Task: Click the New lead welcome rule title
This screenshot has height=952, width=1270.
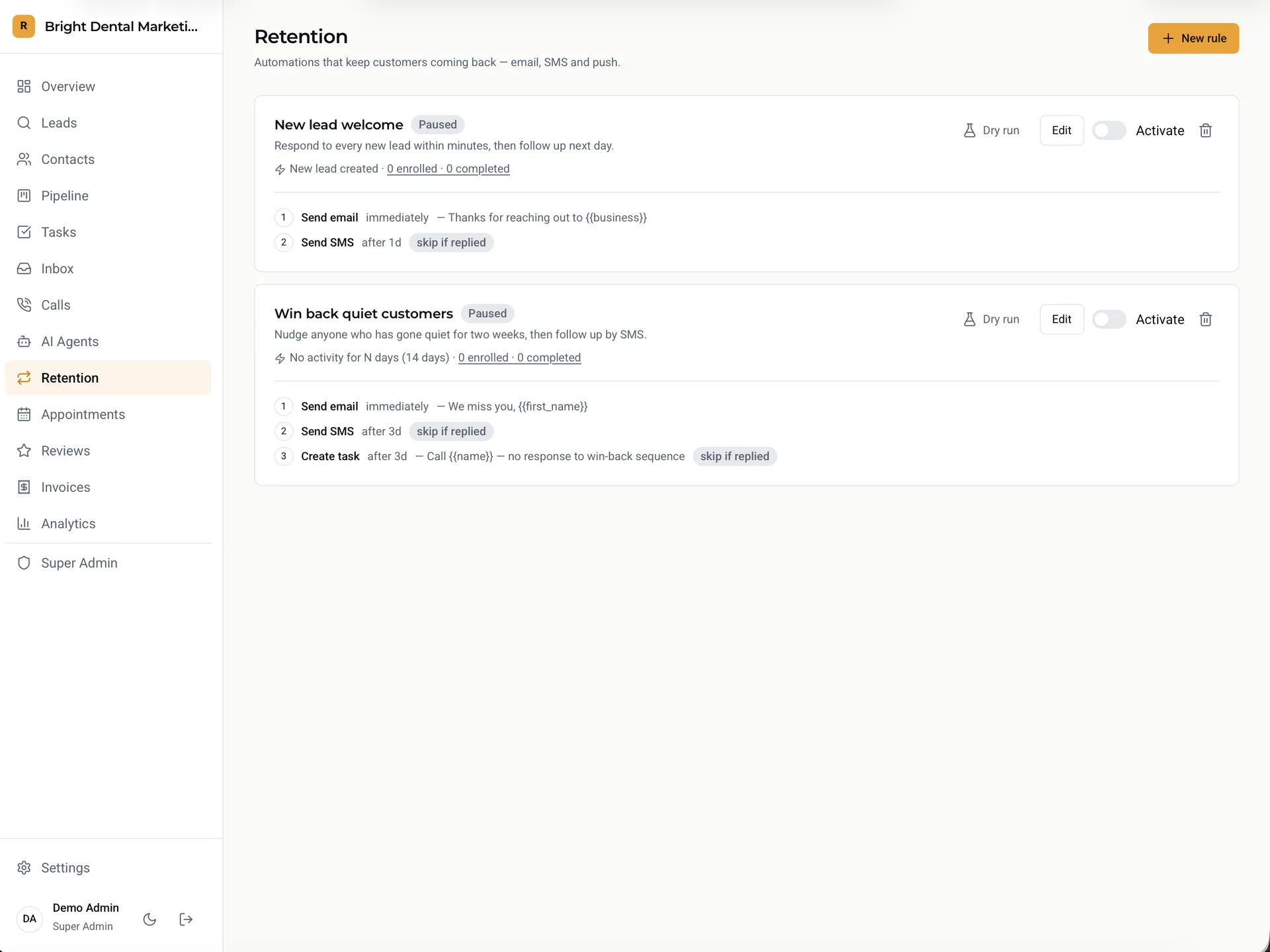Action: (339, 124)
